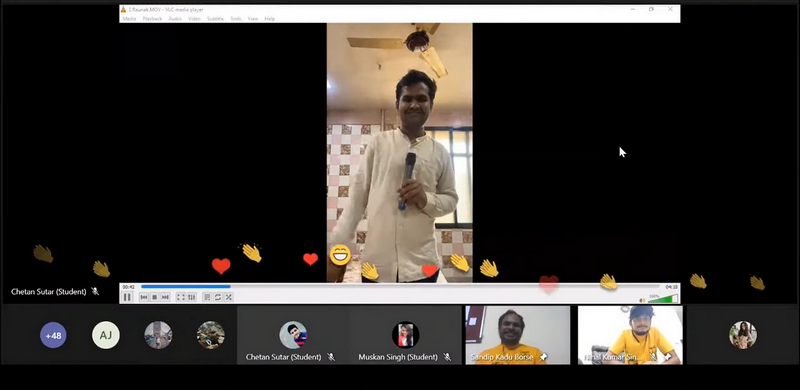Select Muskan Singh participant tile

pyautogui.click(x=406, y=335)
